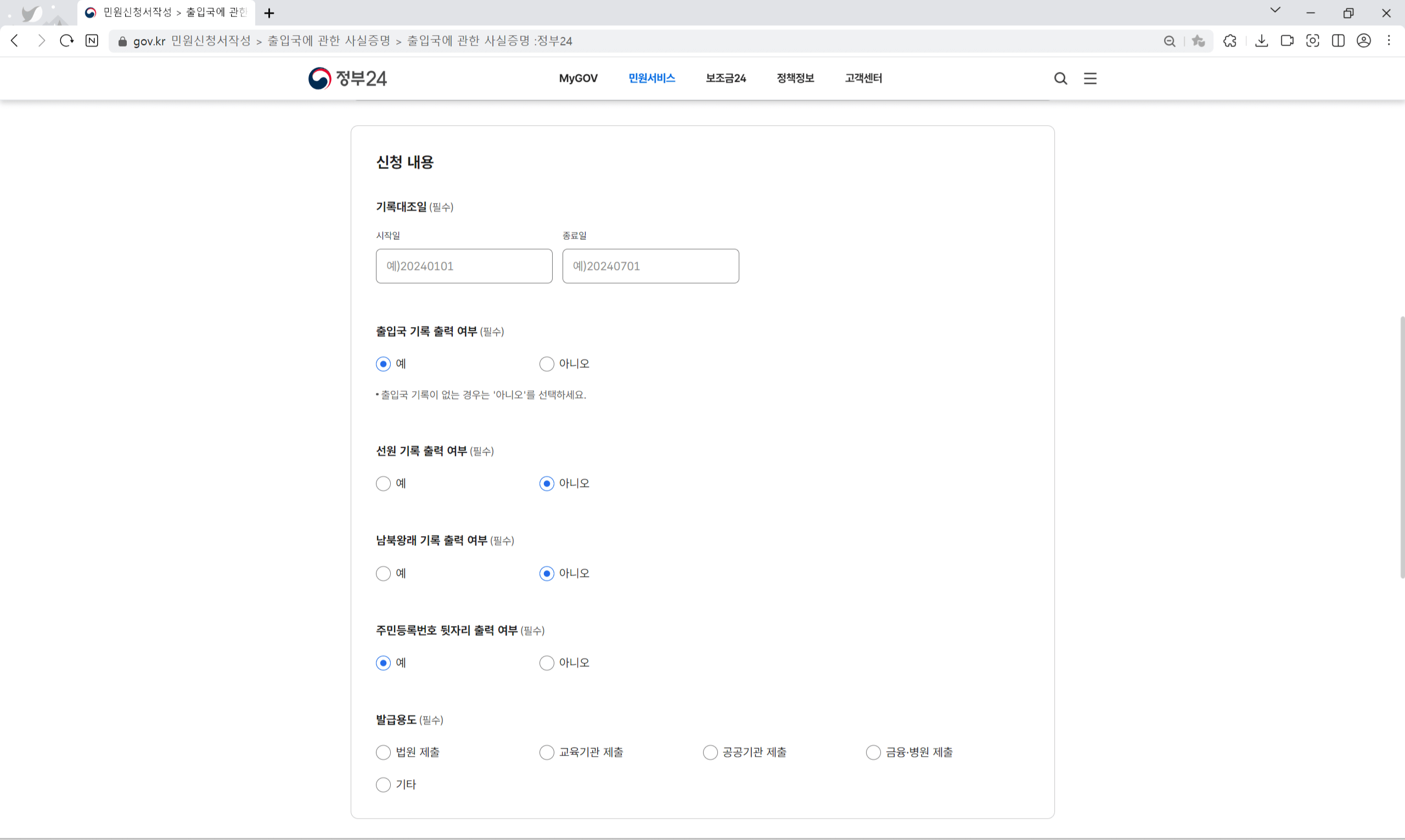Open the hamburger full menu icon
The width and height of the screenshot is (1405, 840).
1089,78
